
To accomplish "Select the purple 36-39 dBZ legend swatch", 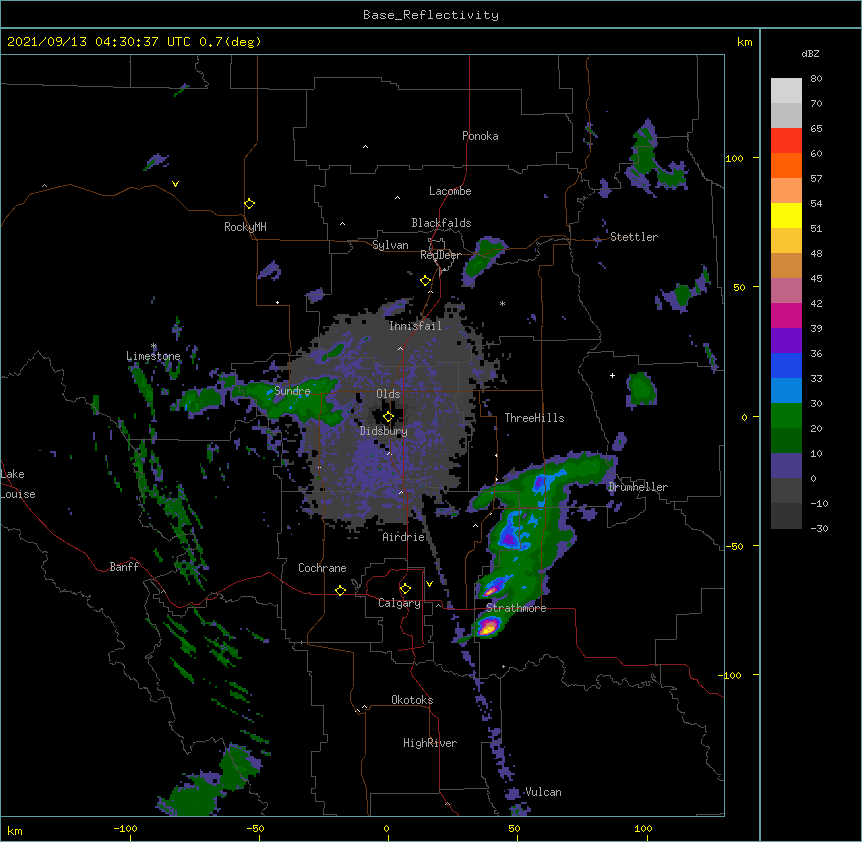I will pos(786,340).
